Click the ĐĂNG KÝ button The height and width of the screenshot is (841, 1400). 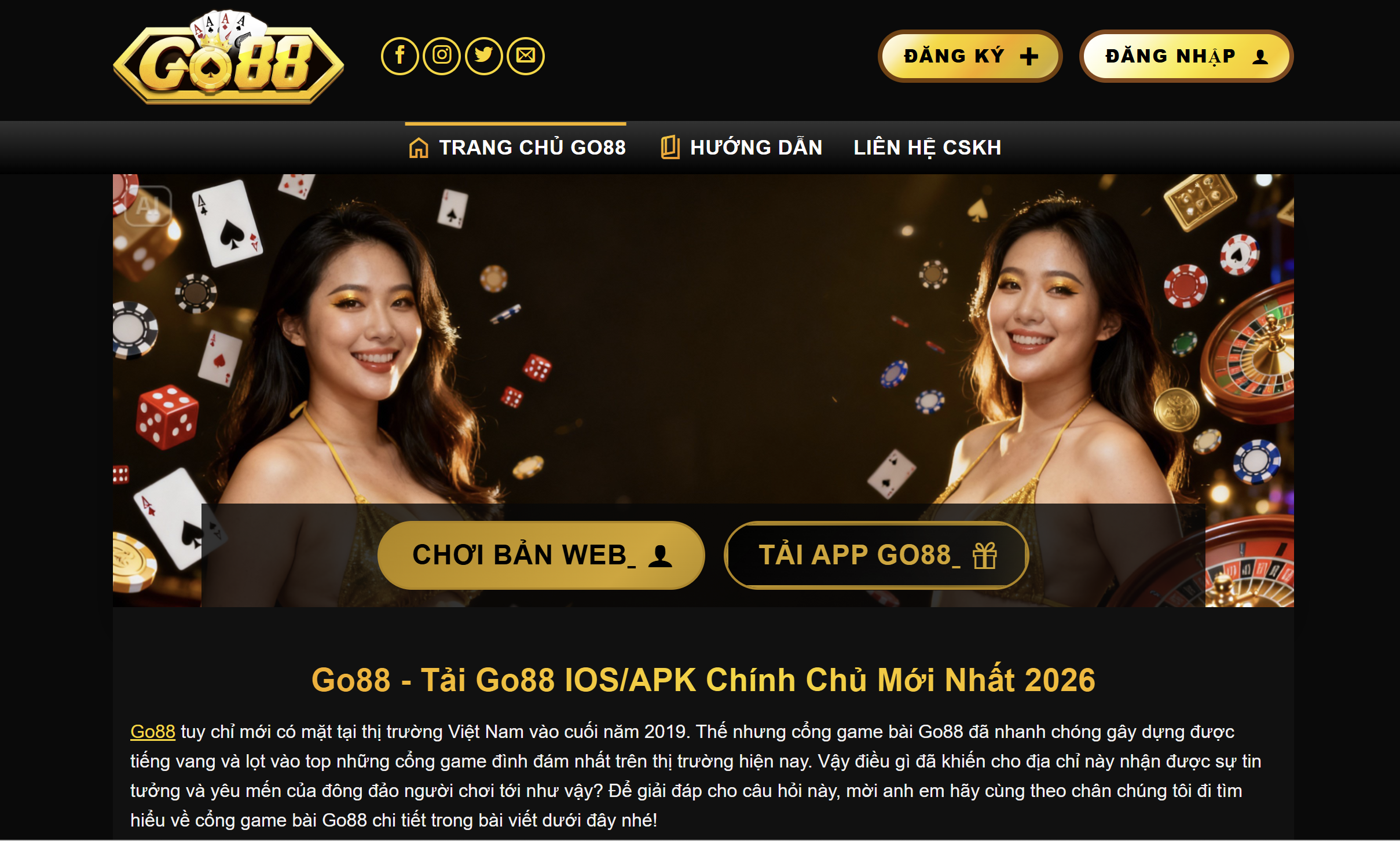coord(970,56)
